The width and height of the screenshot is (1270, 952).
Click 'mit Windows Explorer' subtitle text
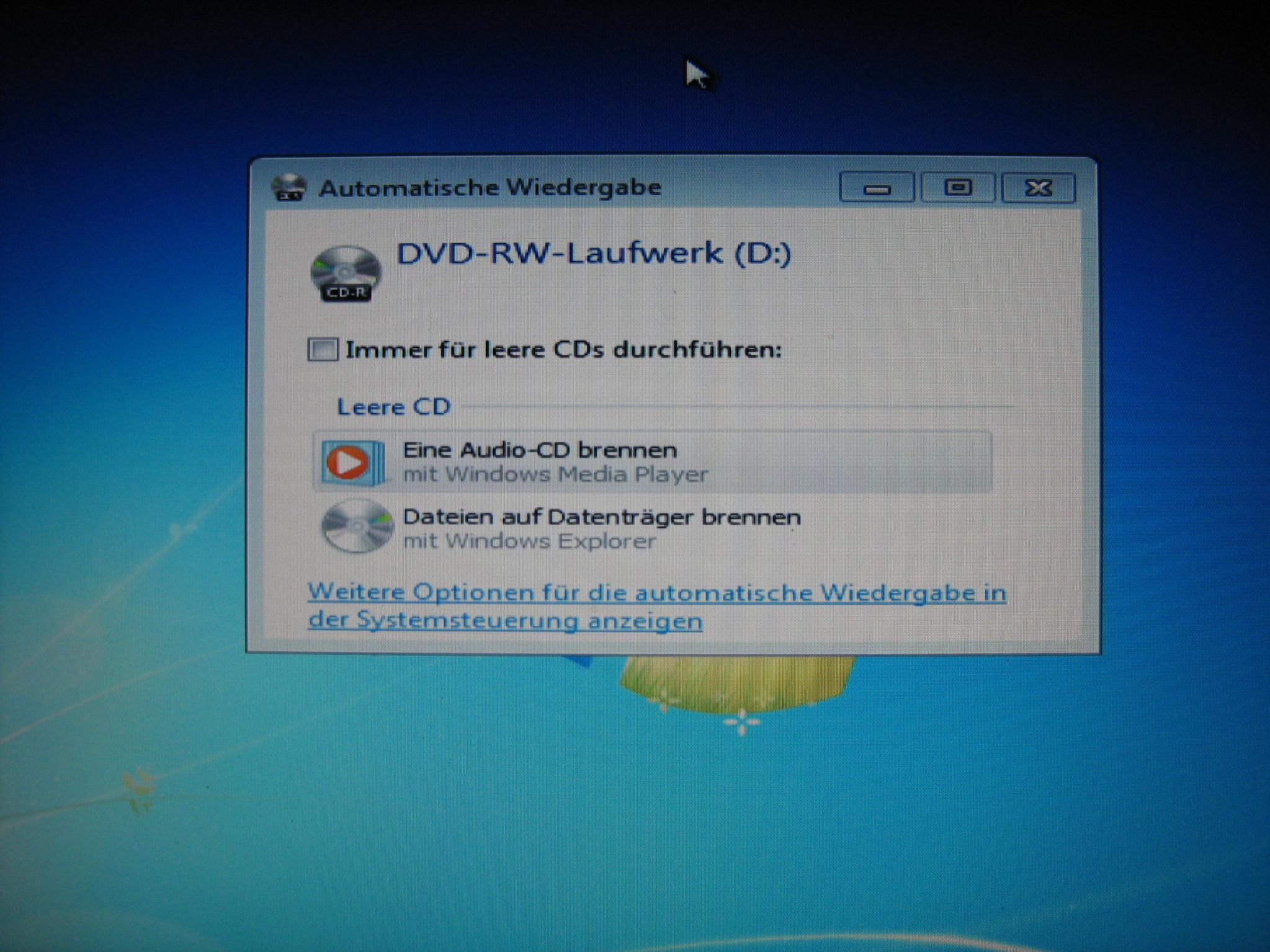tap(529, 541)
